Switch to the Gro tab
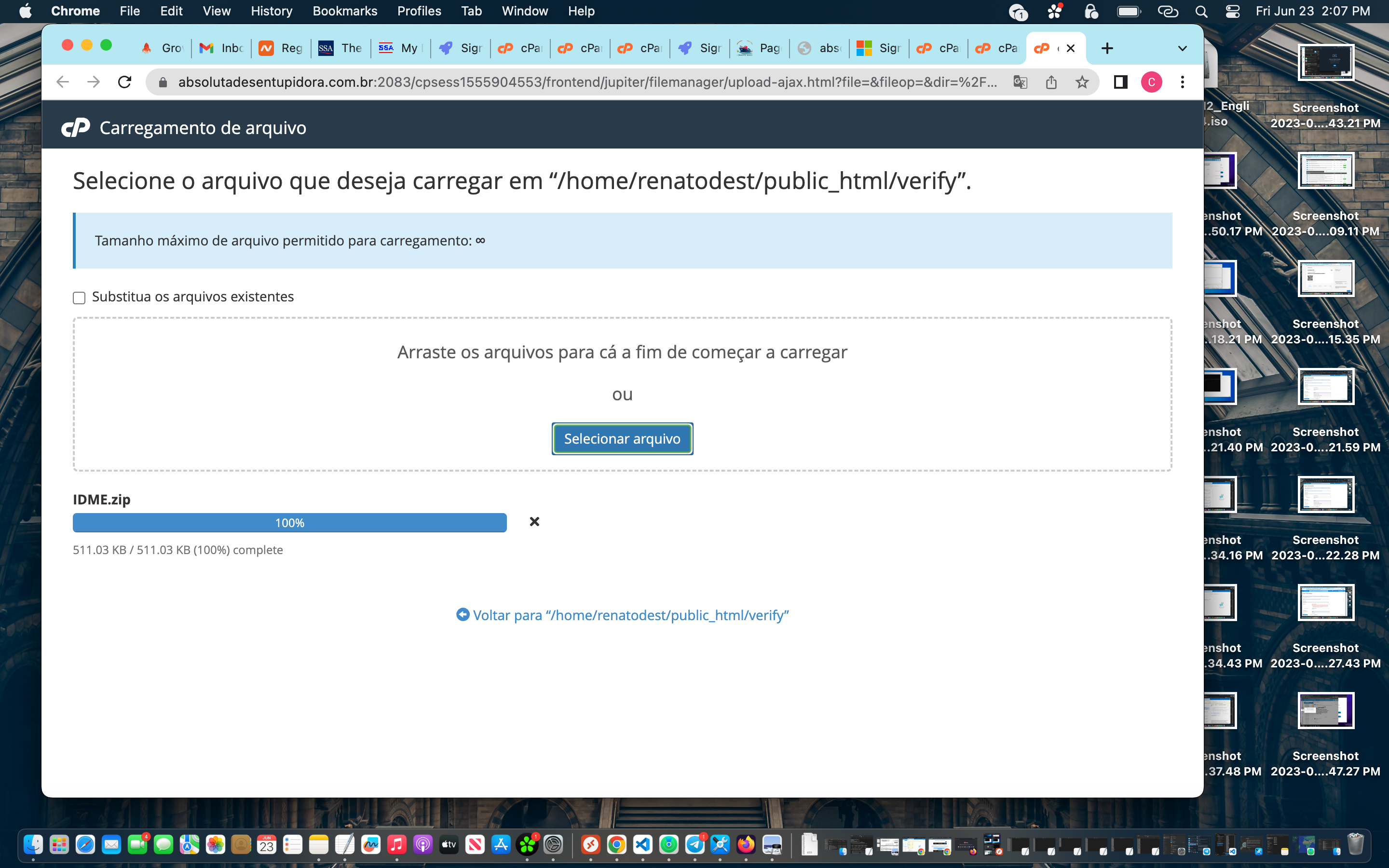This screenshot has width=1389, height=868. 163,48
